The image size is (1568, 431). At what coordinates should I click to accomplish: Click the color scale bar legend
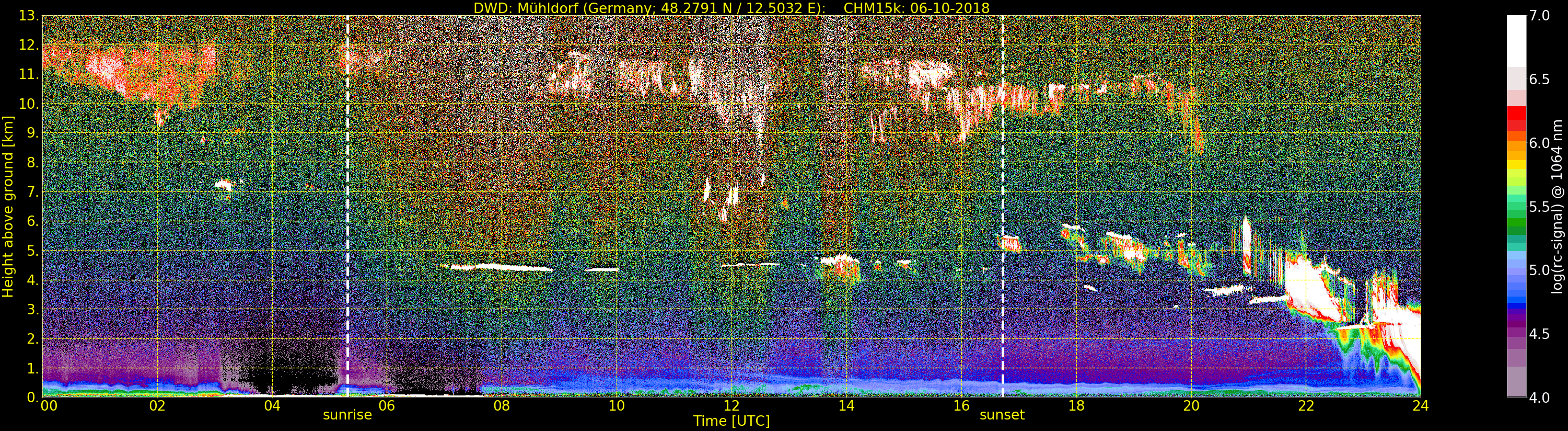click(1516, 206)
